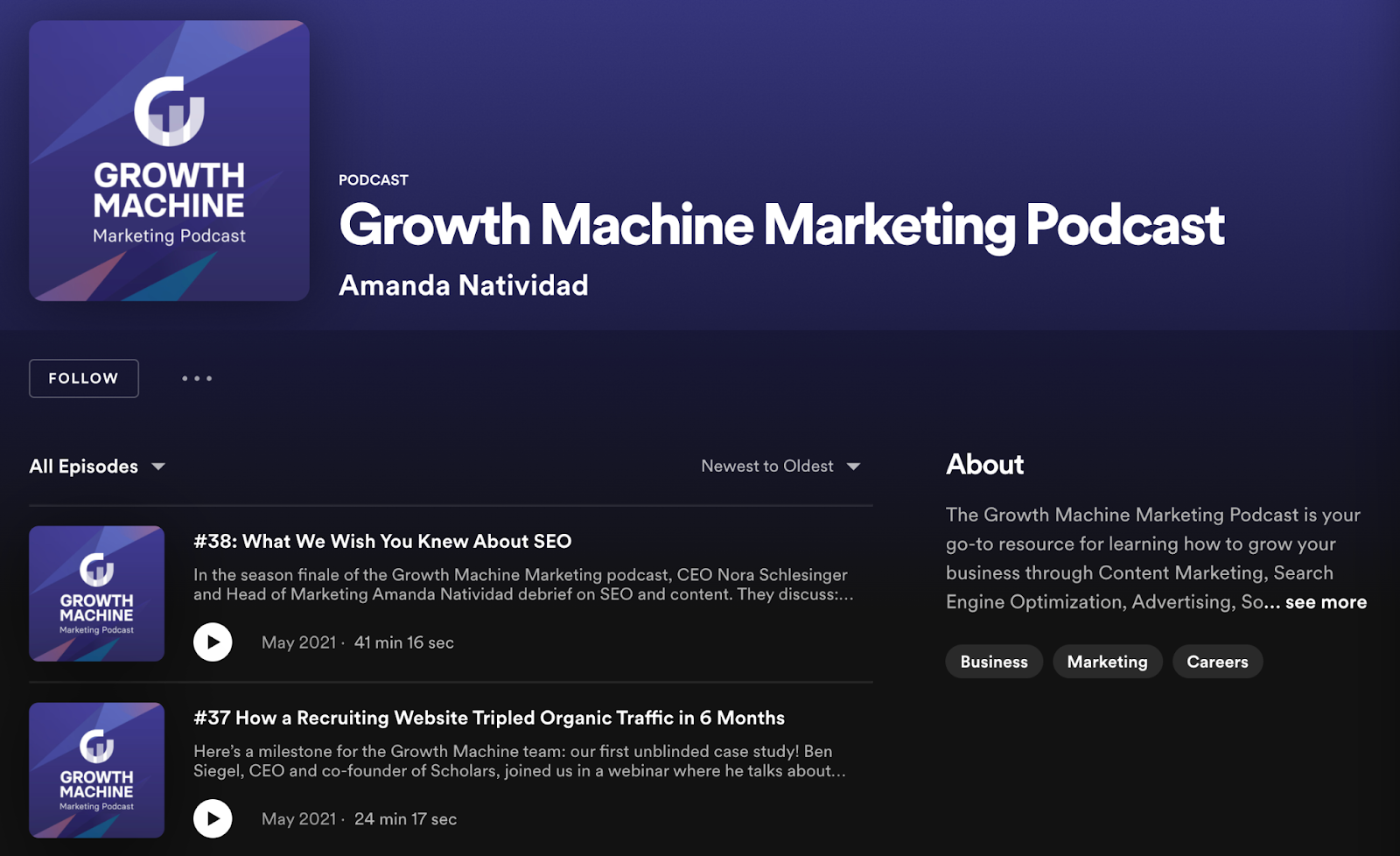Open the Newest to Oldest sort dropdown
Image resolution: width=1400 pixels, height=856 pixels.
coord(780,467)
